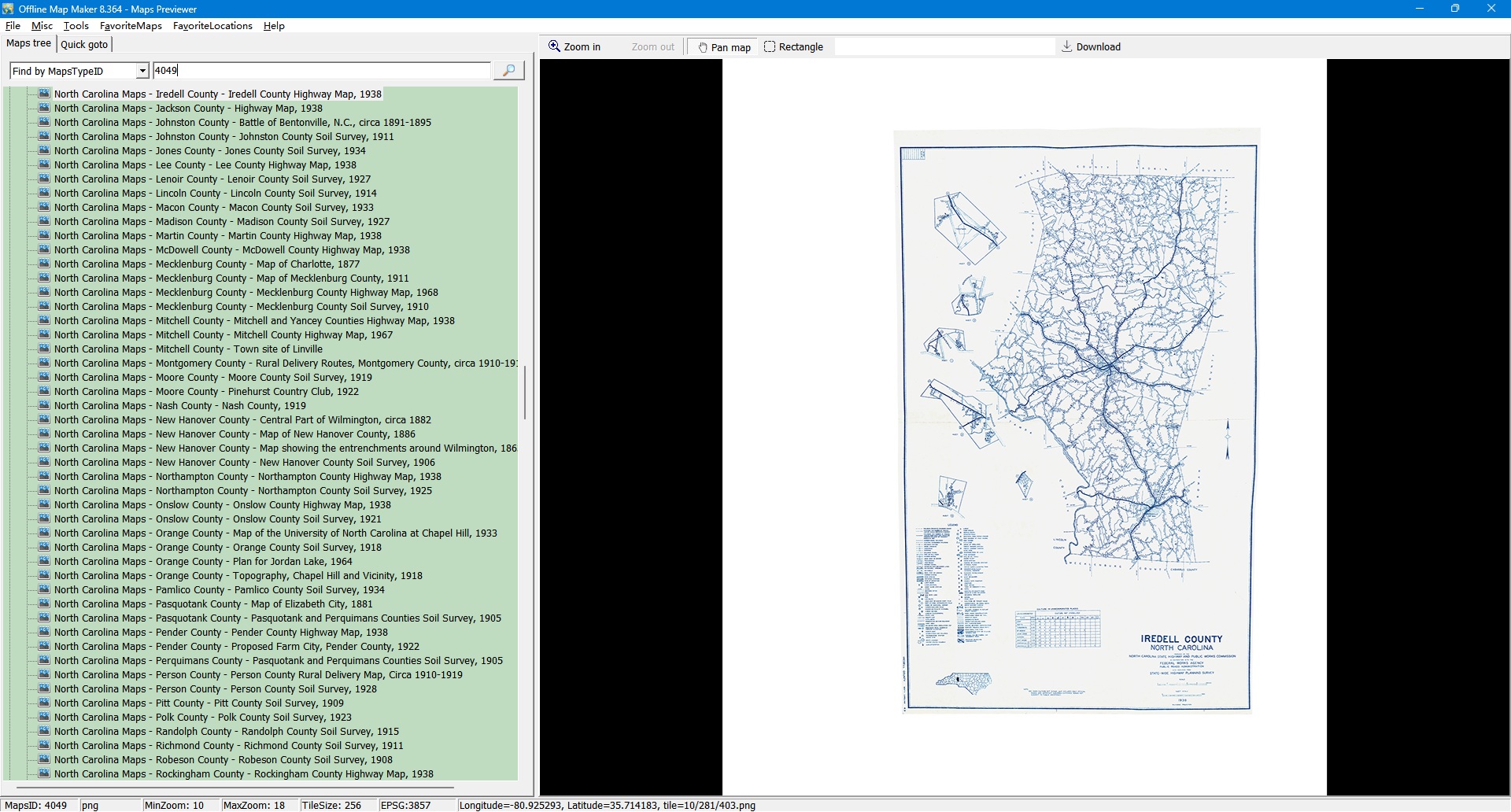Open the FavoriteMaps menu
The height and width of the screenshot is (812, 1511).
[131, 26]
